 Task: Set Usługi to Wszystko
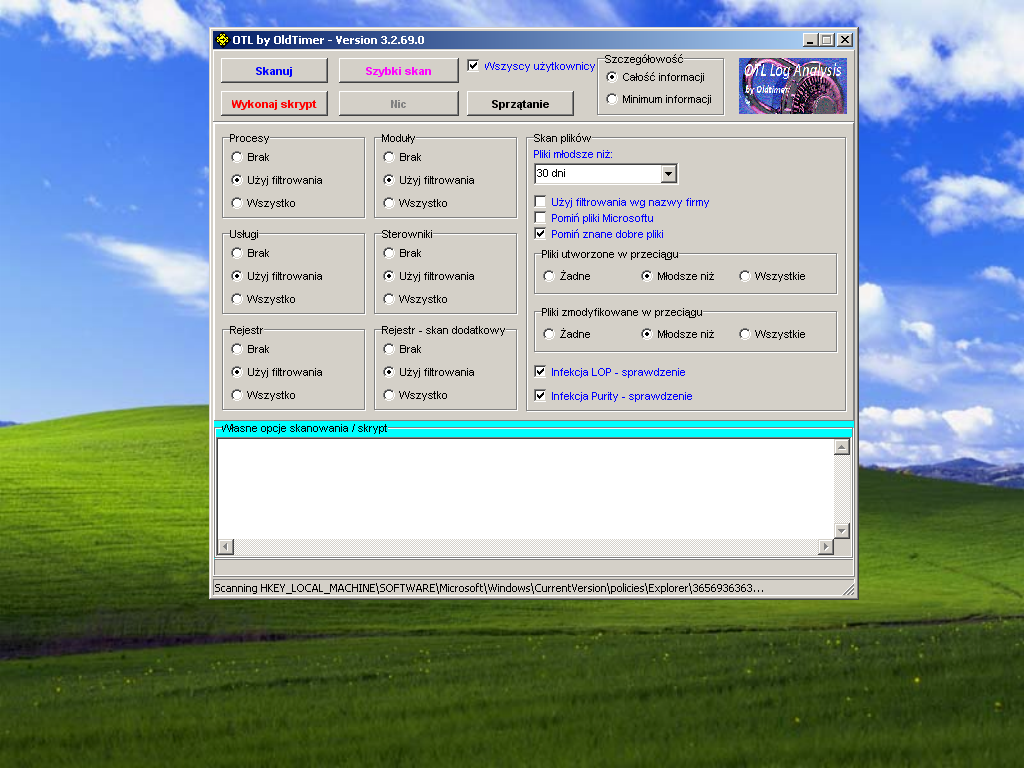(x=237, y=299)
